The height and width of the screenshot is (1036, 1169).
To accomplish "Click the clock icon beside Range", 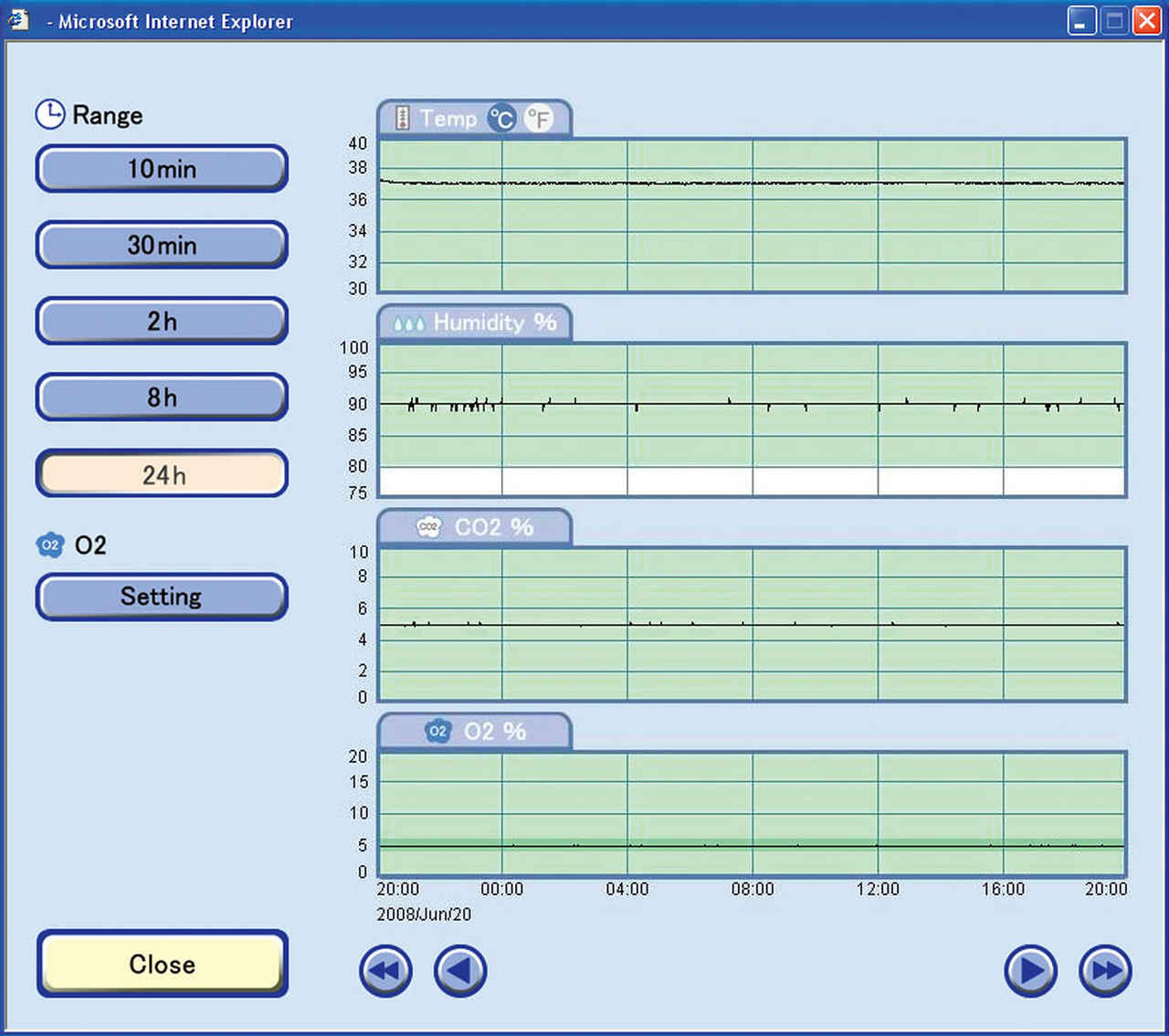I will click(x=49, y=114).
